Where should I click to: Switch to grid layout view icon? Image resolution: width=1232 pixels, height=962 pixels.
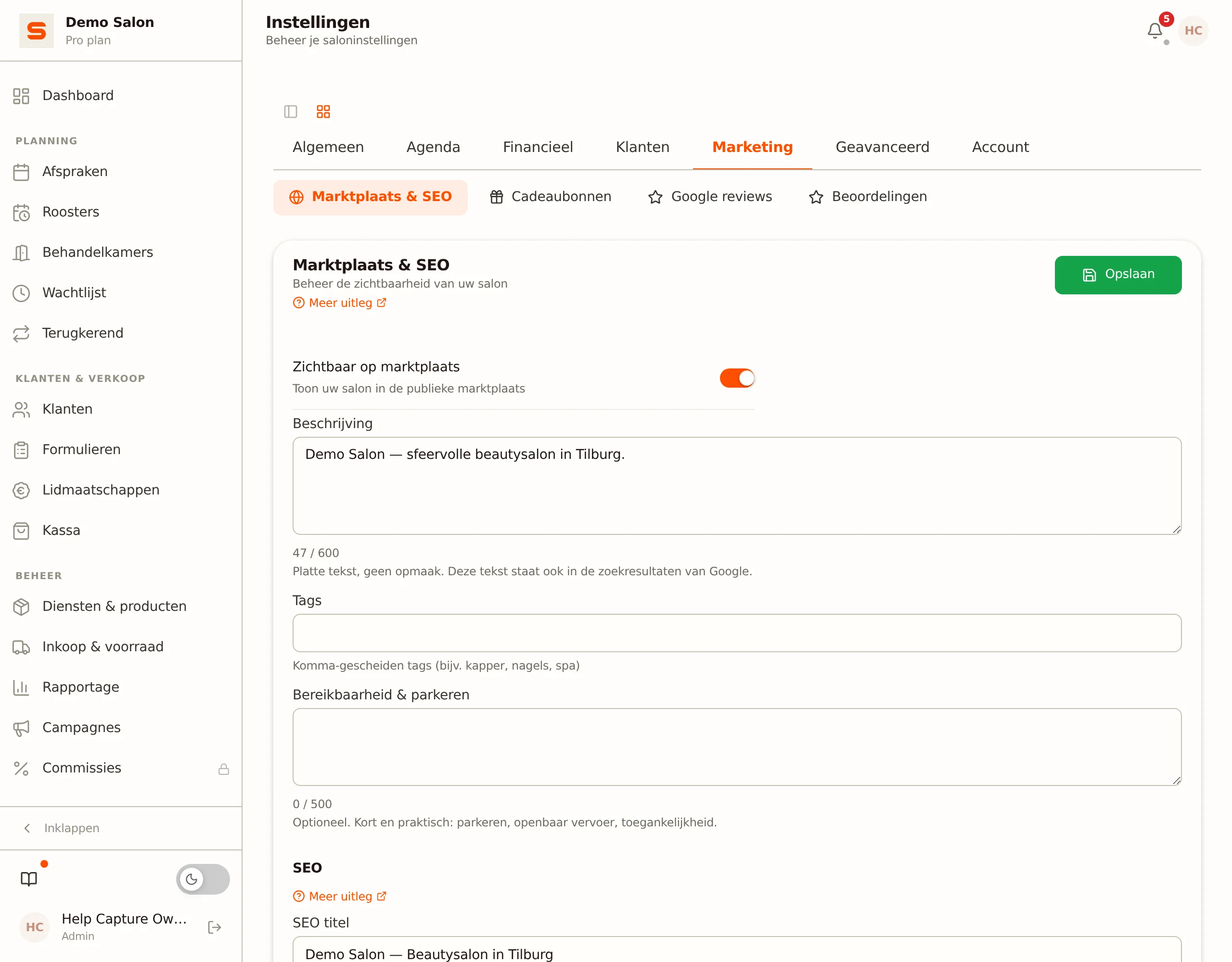point(323,111)
